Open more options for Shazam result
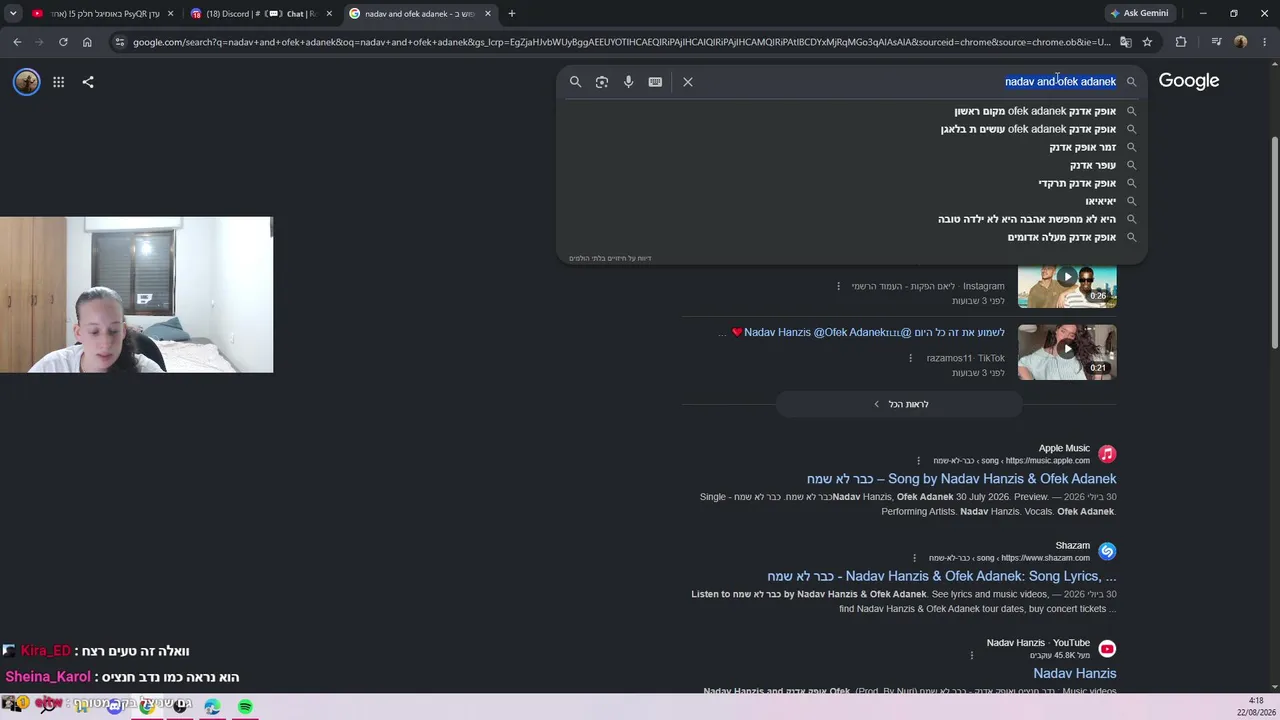 coord(914,558)
